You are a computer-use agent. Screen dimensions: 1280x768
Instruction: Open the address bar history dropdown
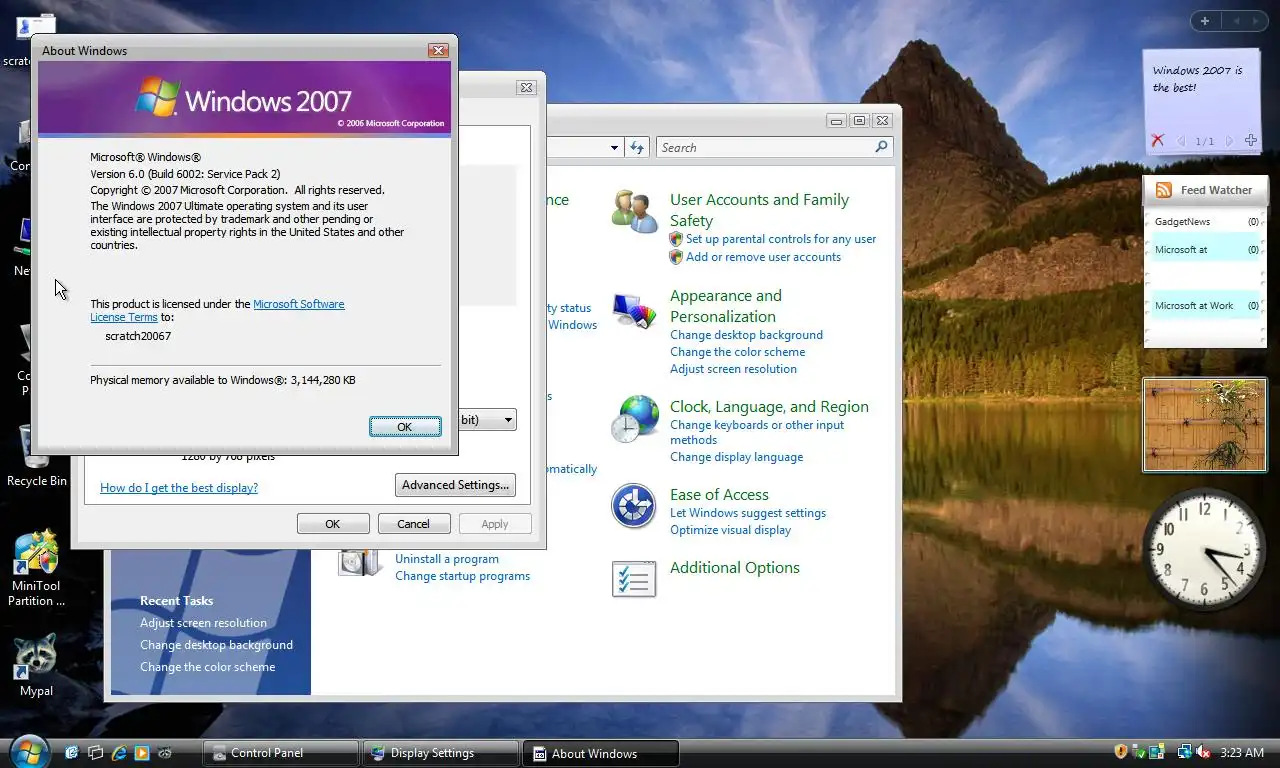coord(615,148)
